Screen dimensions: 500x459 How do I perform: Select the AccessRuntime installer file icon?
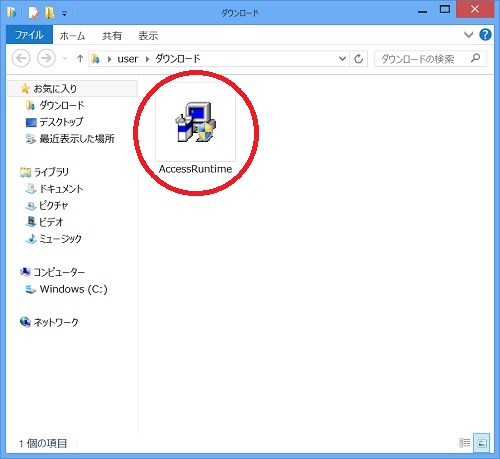pyautogui.click(x=196, y=123)
